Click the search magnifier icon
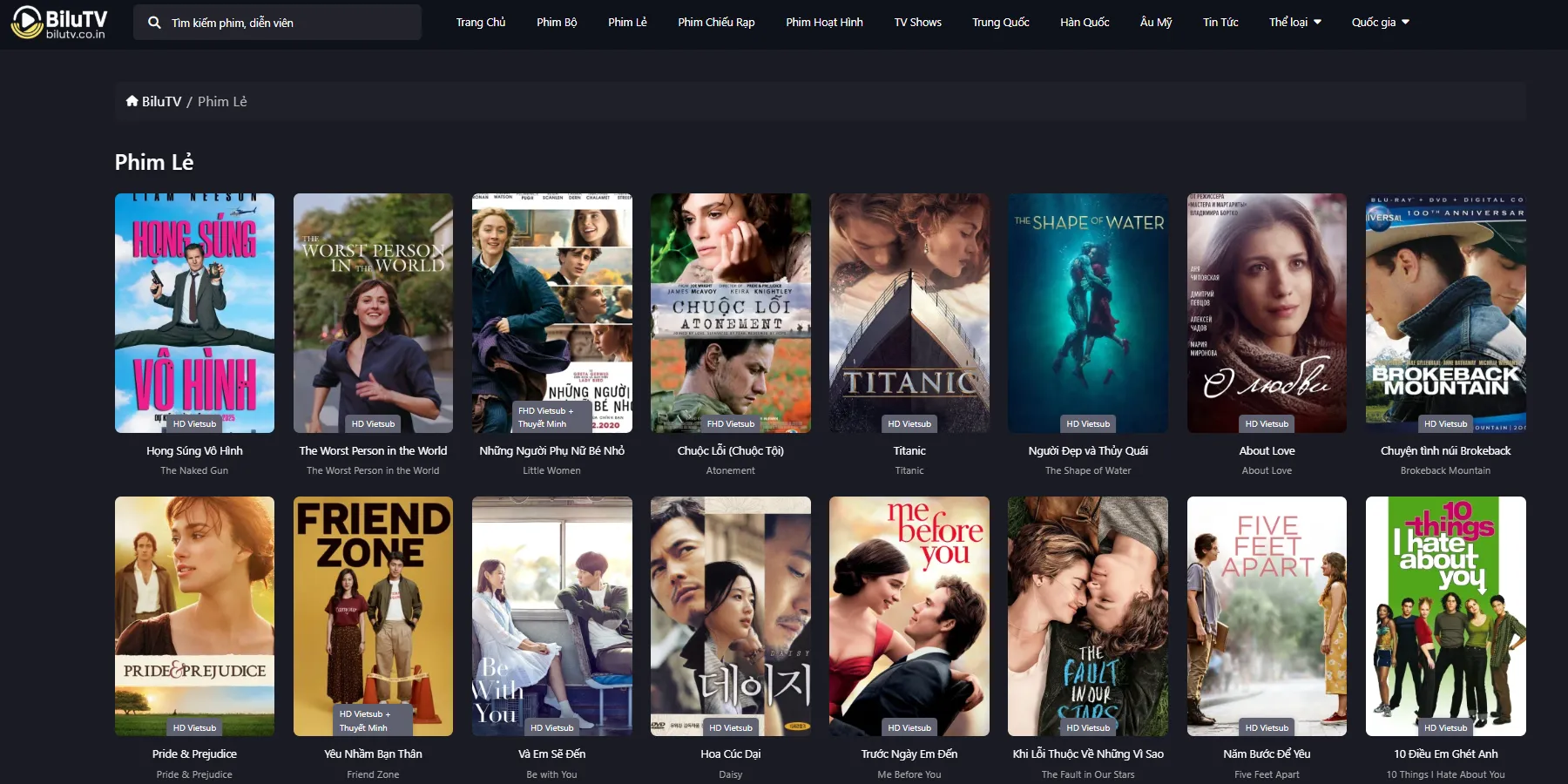The width and height of the screenshot is (1568, 784). [x=154, y=23]
